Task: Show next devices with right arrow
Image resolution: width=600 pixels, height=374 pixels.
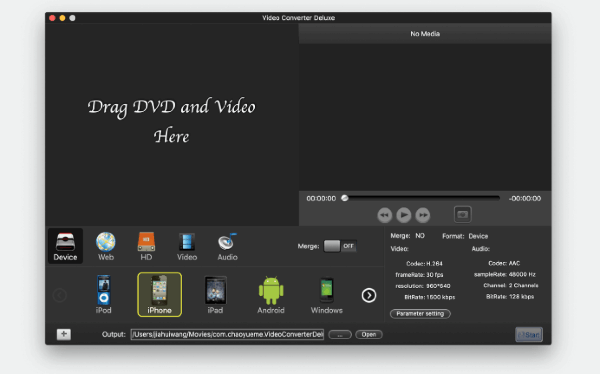Action: (369, 295)
